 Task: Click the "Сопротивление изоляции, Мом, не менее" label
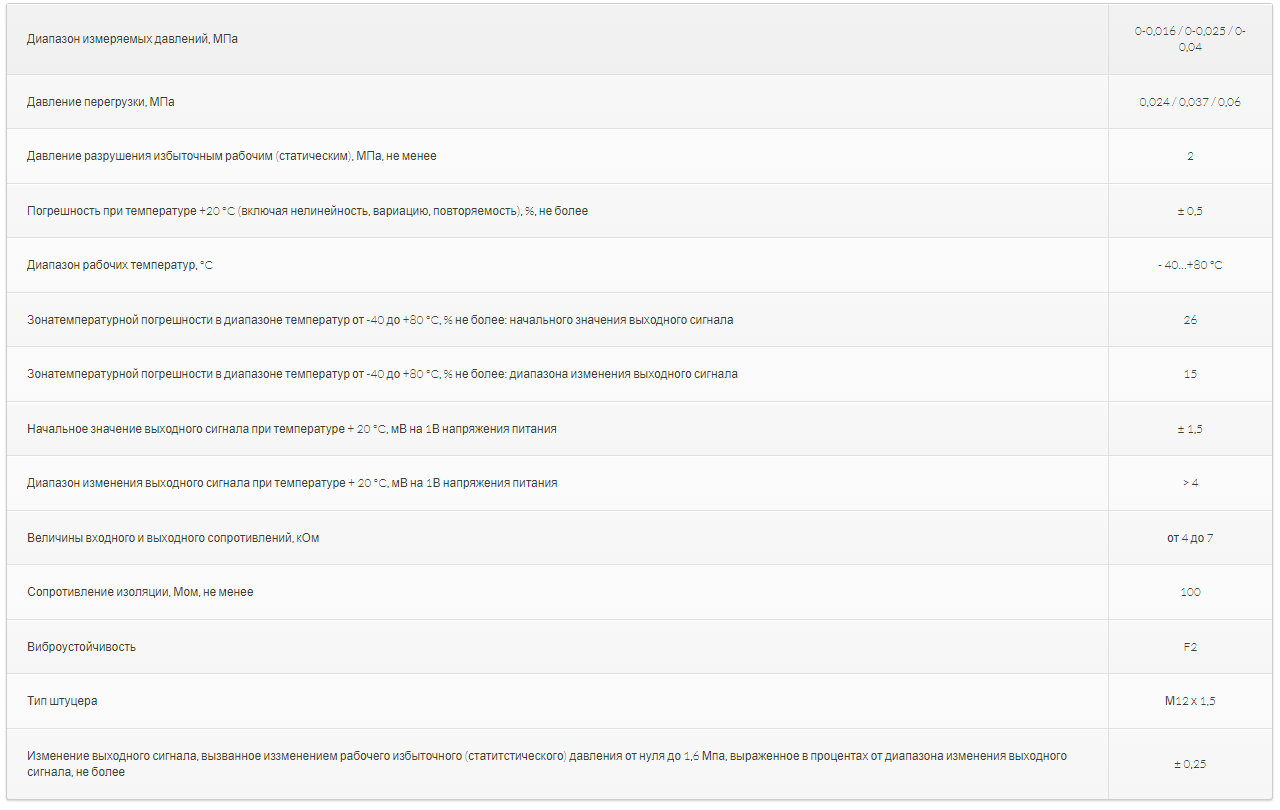tap(140, 592)
